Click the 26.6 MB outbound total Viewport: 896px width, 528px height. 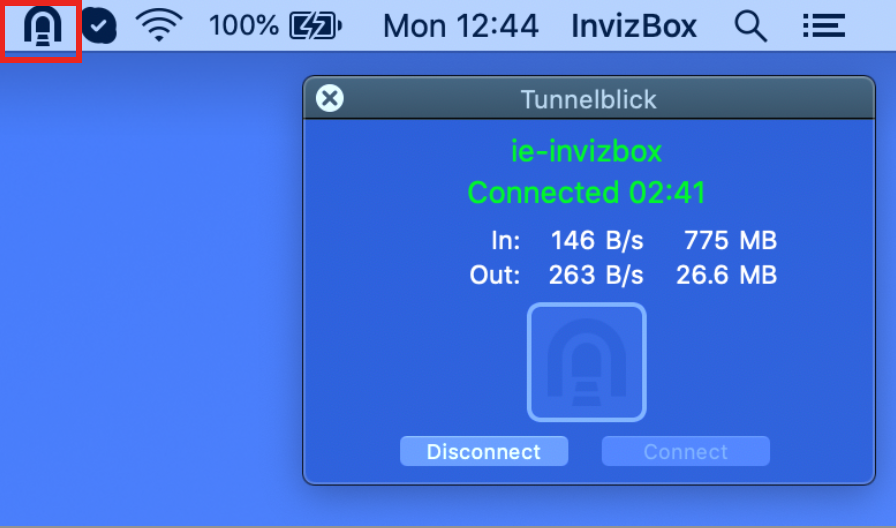tap(726, 275)
